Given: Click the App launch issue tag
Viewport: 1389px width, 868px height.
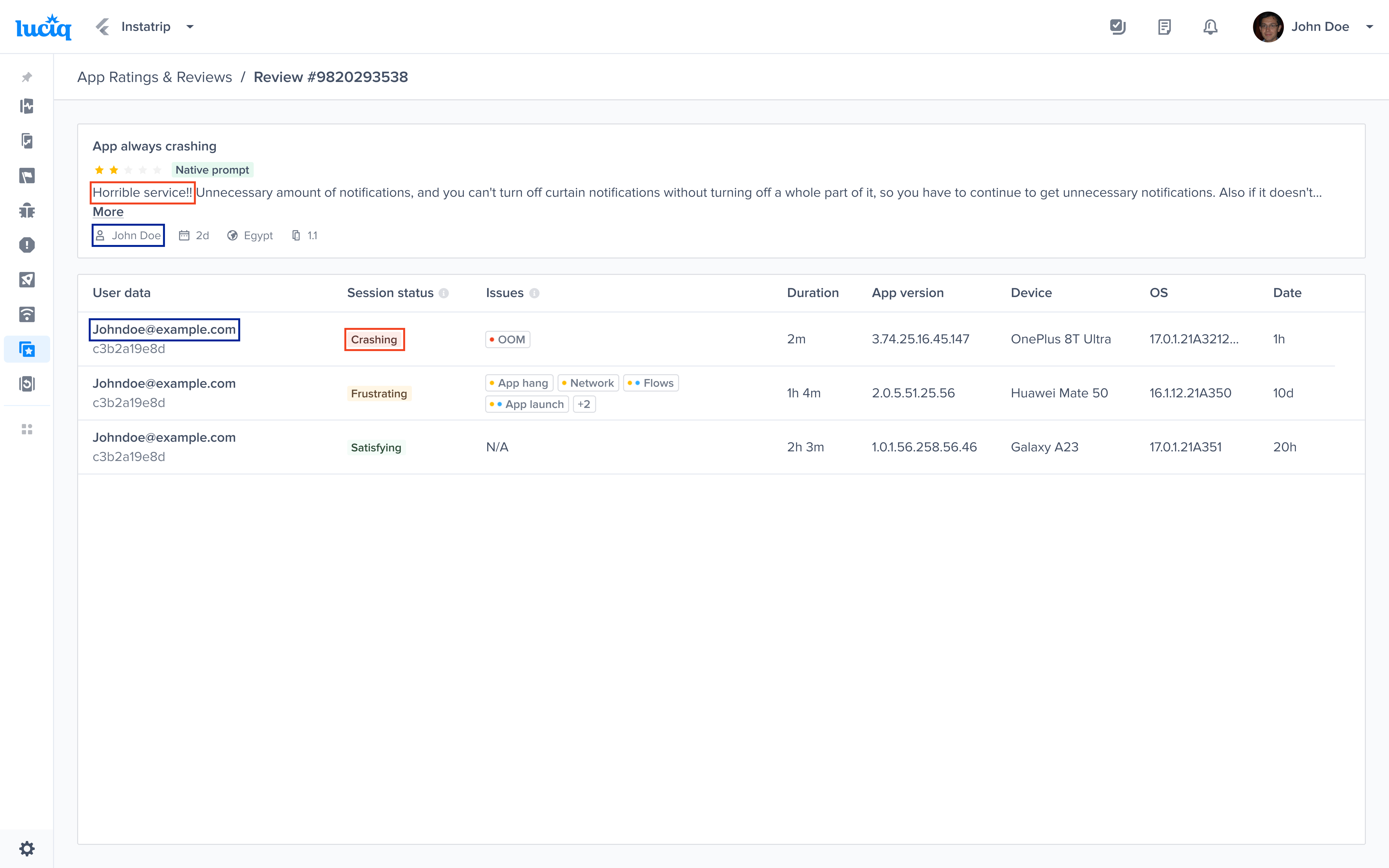Looking at the screenshot, I should click(527, 404).
